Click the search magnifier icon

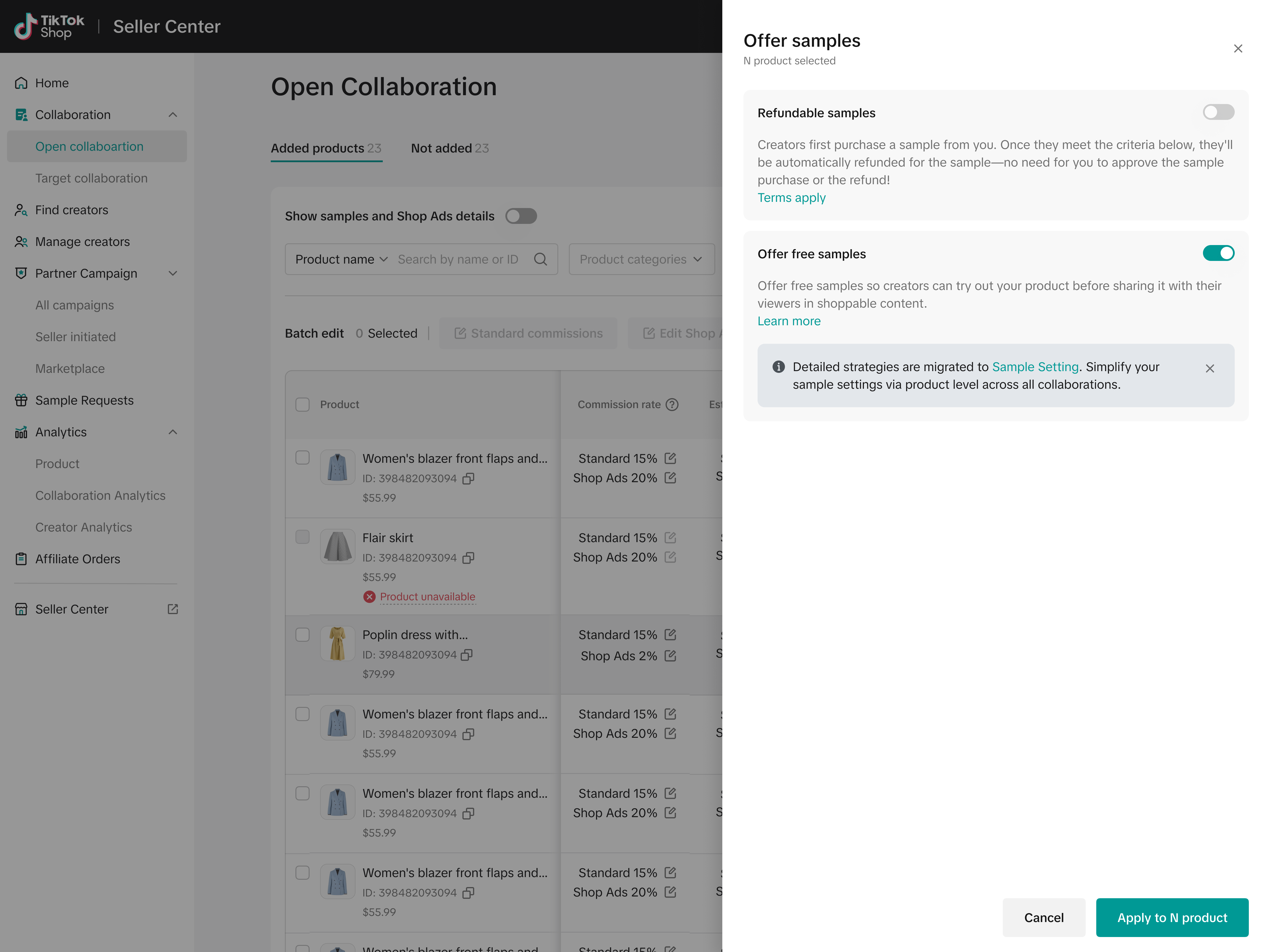coord(540,259)
